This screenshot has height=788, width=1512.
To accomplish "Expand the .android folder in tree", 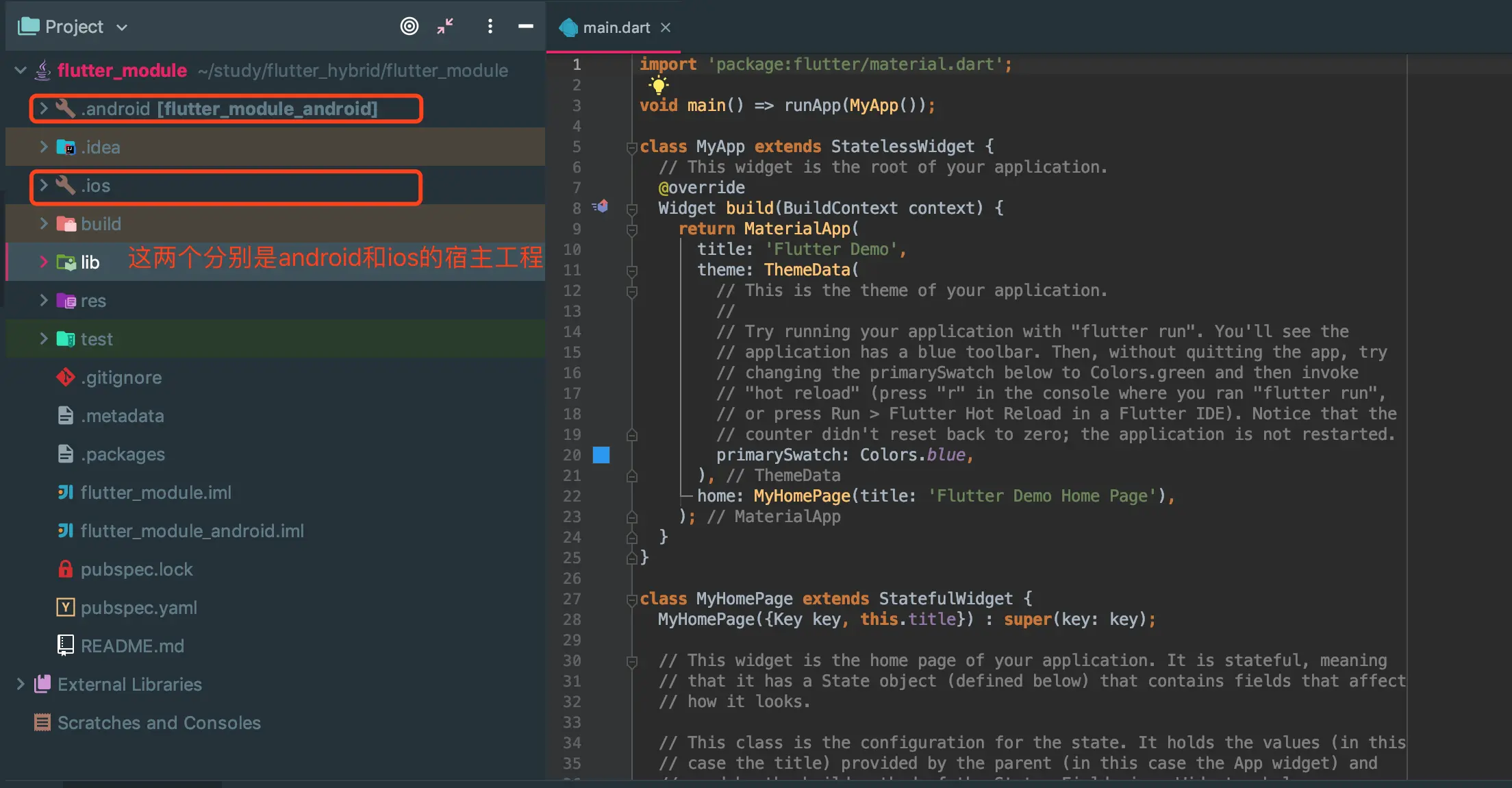I will point(43,108).
